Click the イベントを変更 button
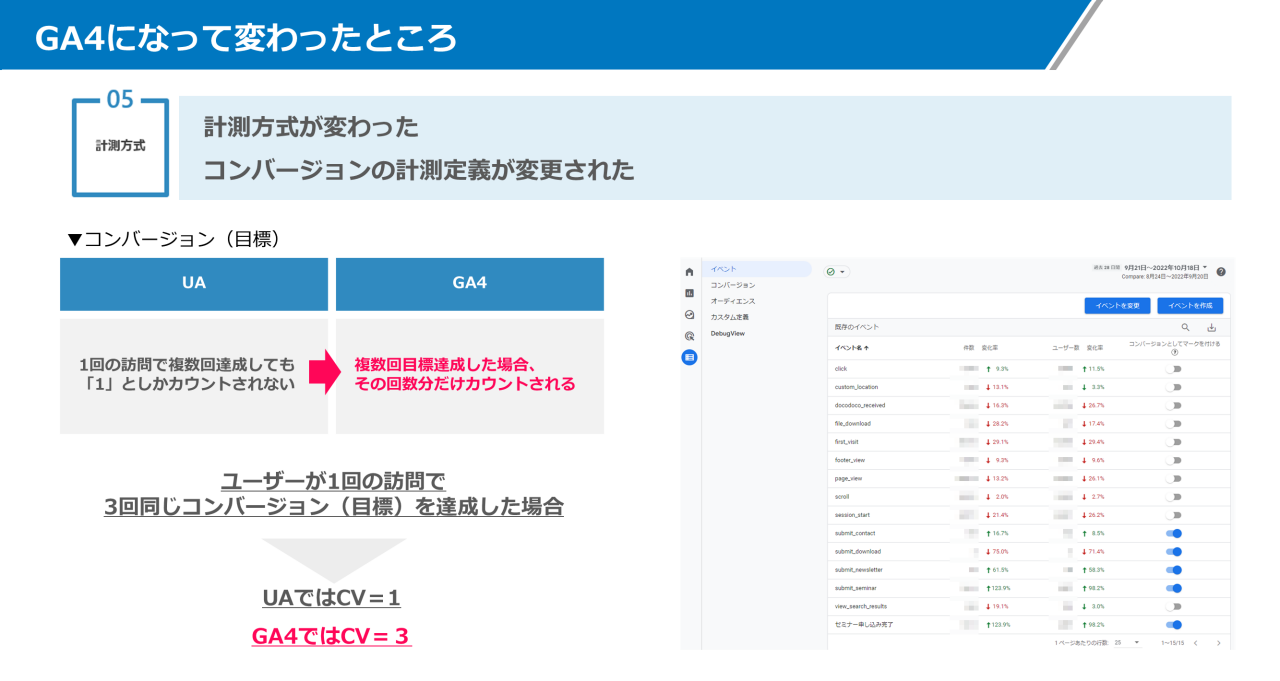 (1117, 306)
